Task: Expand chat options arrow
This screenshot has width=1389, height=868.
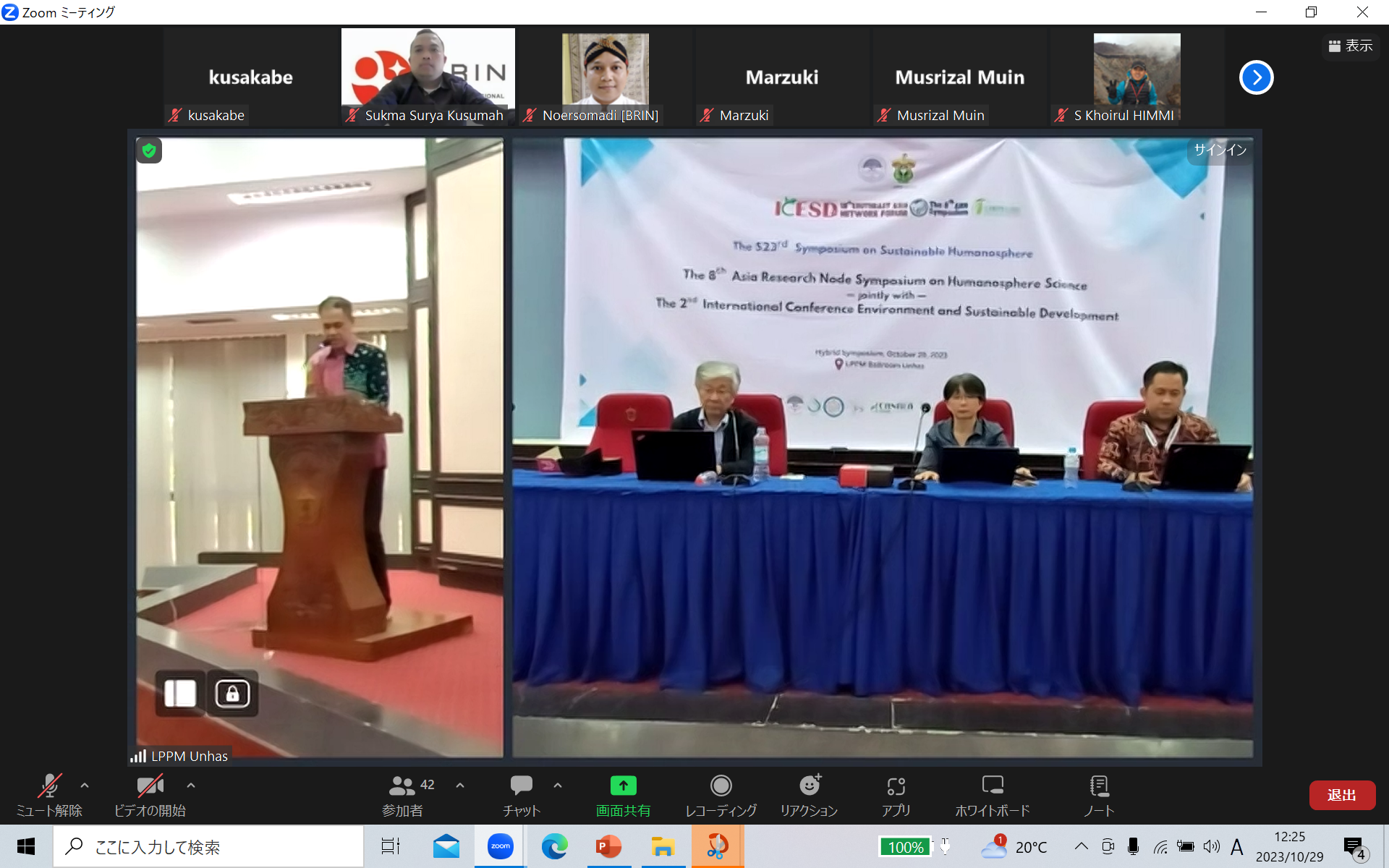Action: pos(558,786)
